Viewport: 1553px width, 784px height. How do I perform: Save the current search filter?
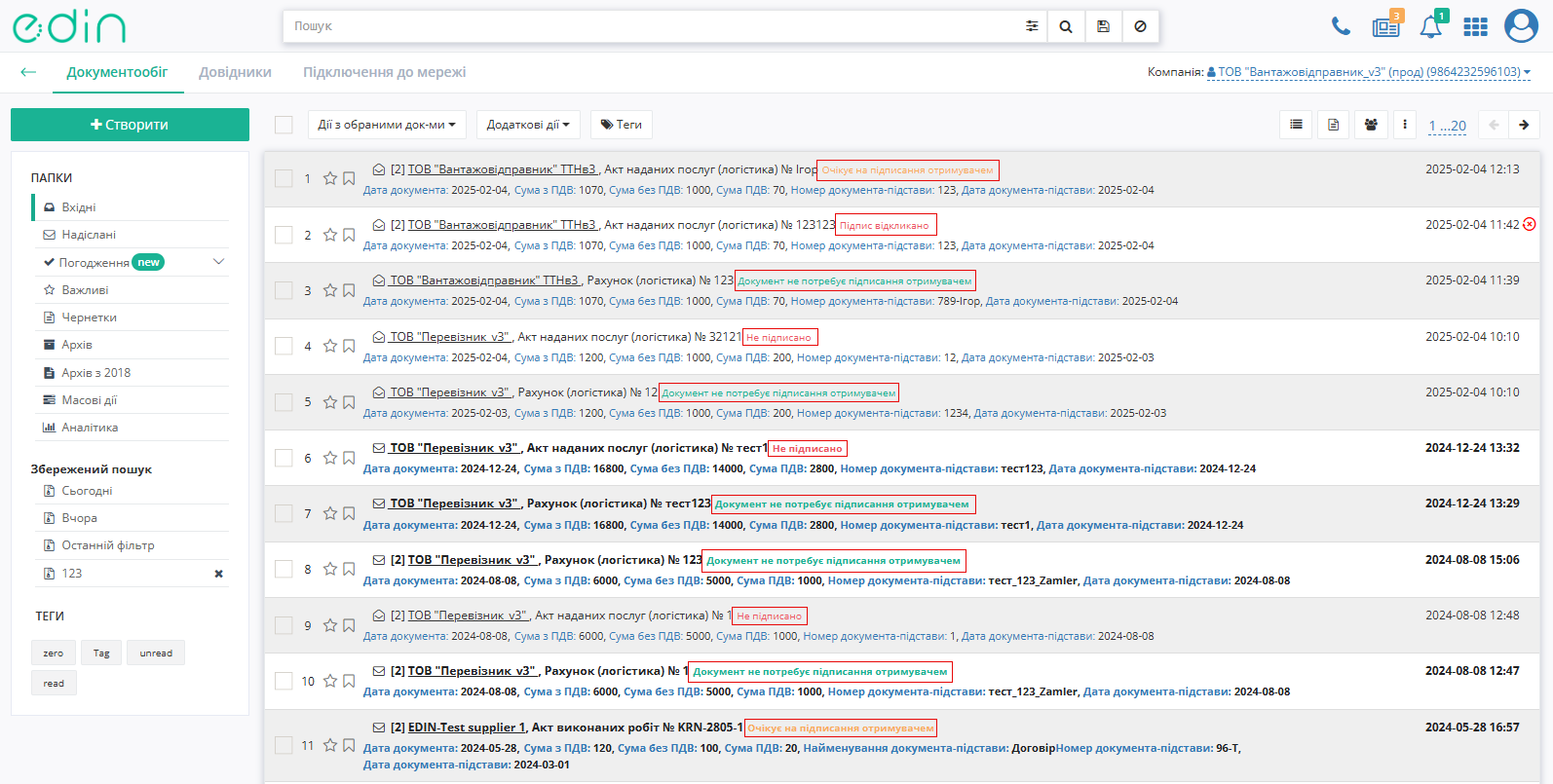1103,26
